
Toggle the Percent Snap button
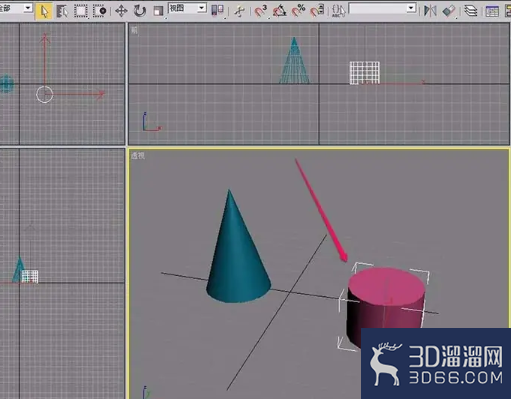tap(298, 10)
